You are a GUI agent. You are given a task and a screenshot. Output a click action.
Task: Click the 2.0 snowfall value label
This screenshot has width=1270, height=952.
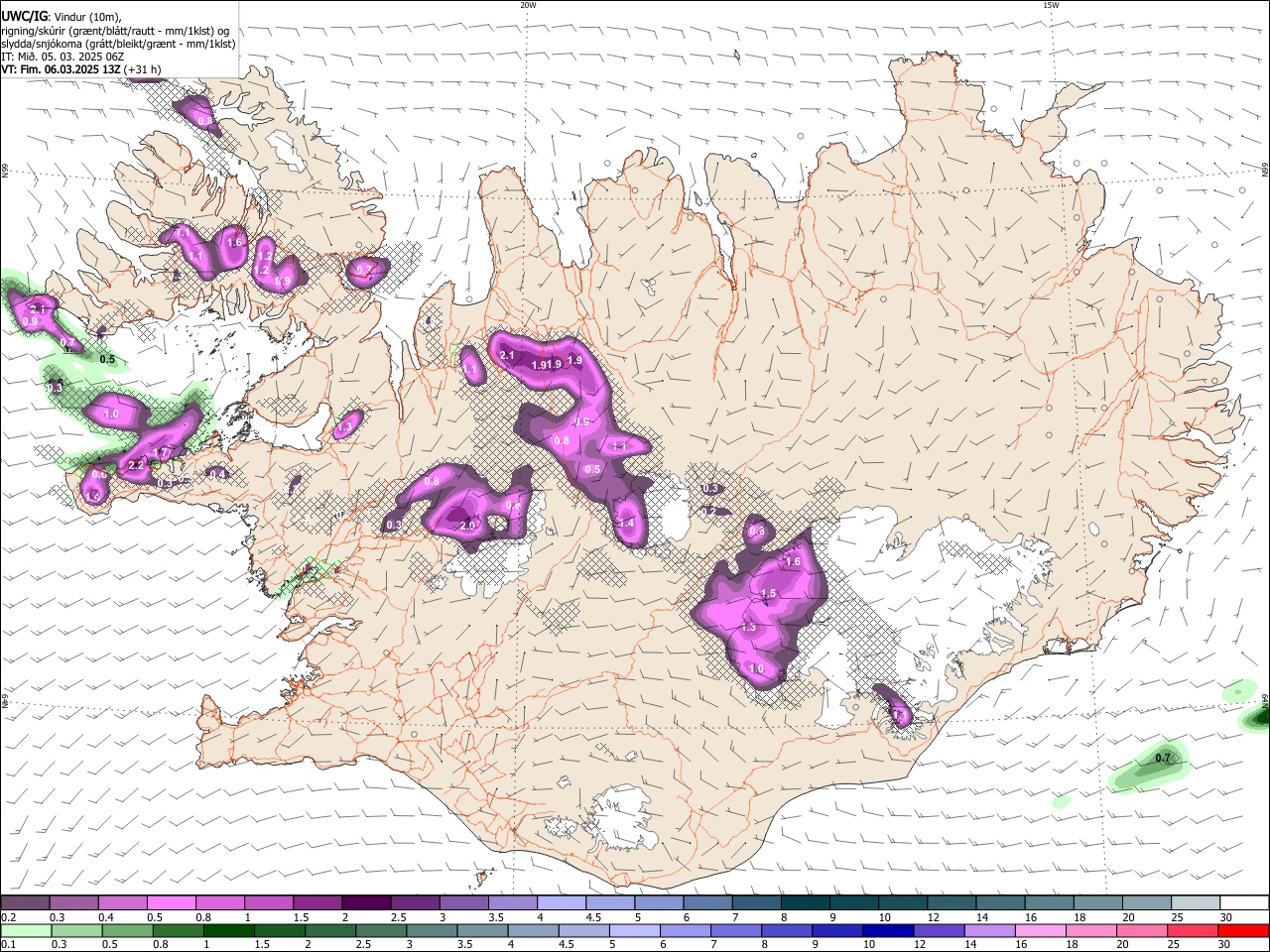point(467,526)
